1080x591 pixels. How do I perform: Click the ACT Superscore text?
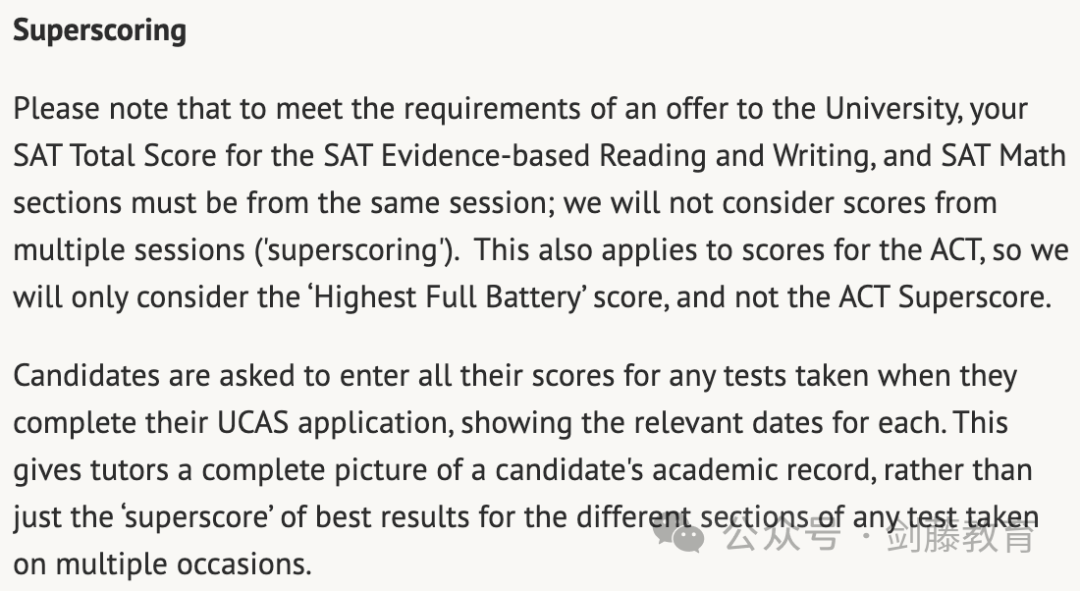pos(944,298)
